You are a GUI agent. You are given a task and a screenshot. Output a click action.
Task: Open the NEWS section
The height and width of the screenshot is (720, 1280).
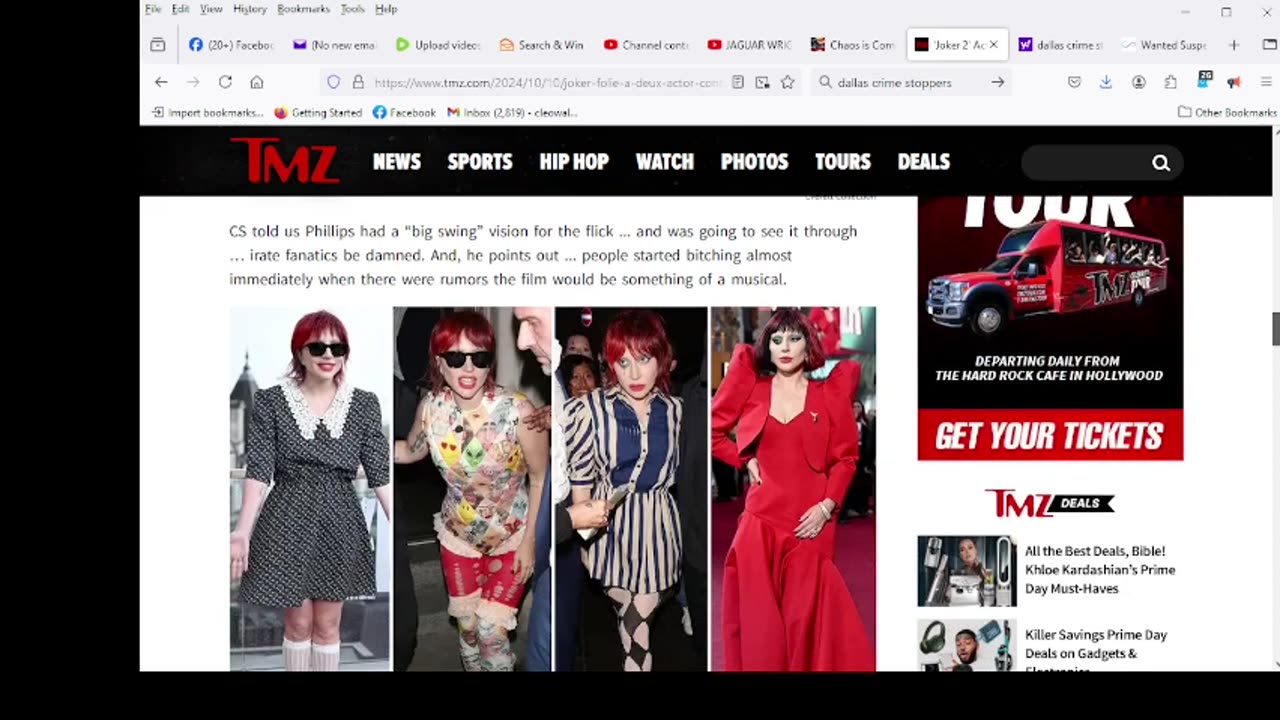coord(397,161)
